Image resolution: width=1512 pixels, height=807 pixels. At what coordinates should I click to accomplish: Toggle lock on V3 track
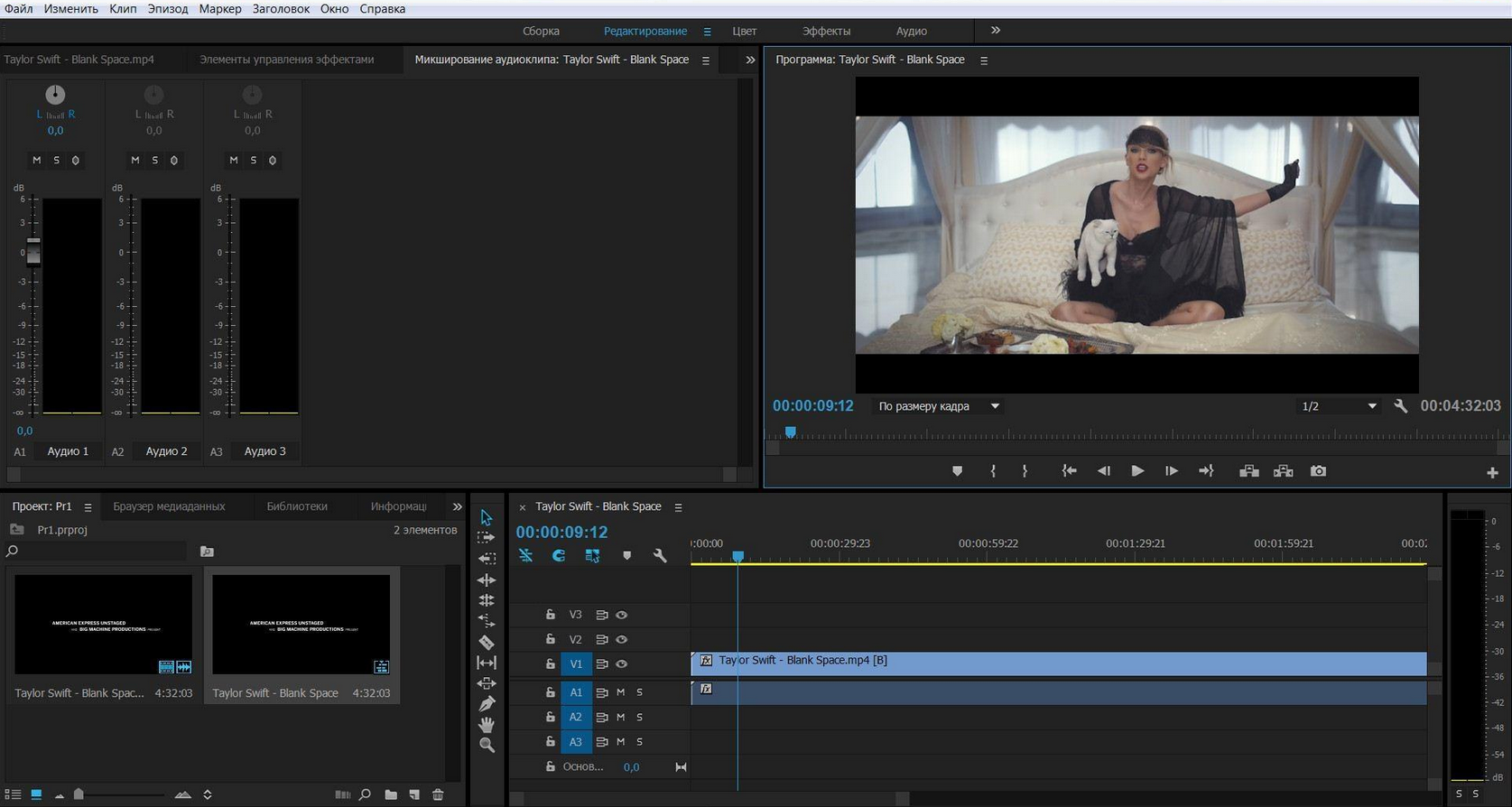(x=550, y=615)
